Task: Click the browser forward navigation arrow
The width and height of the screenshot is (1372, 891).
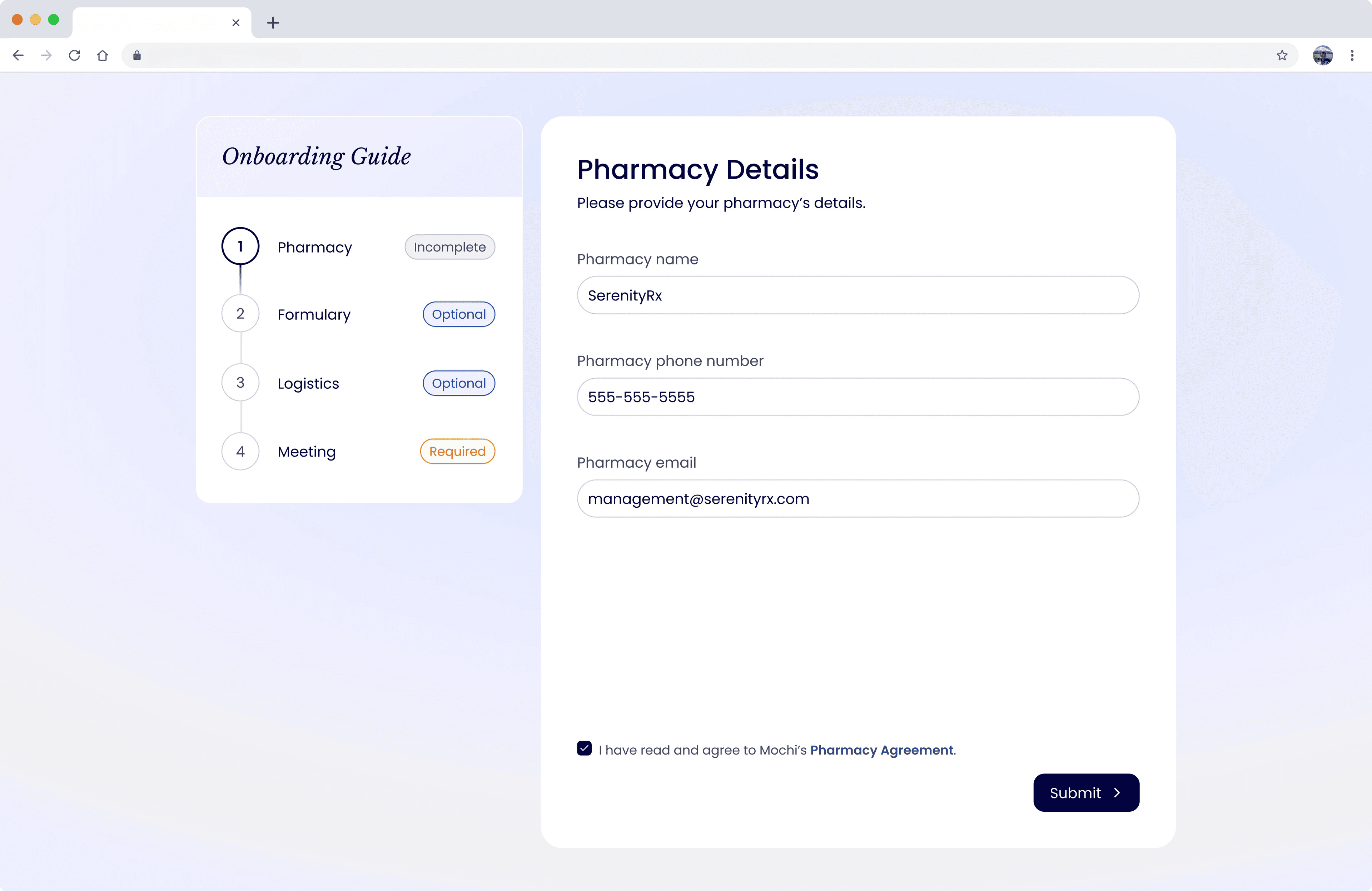Action: click(x=45, y=55)
